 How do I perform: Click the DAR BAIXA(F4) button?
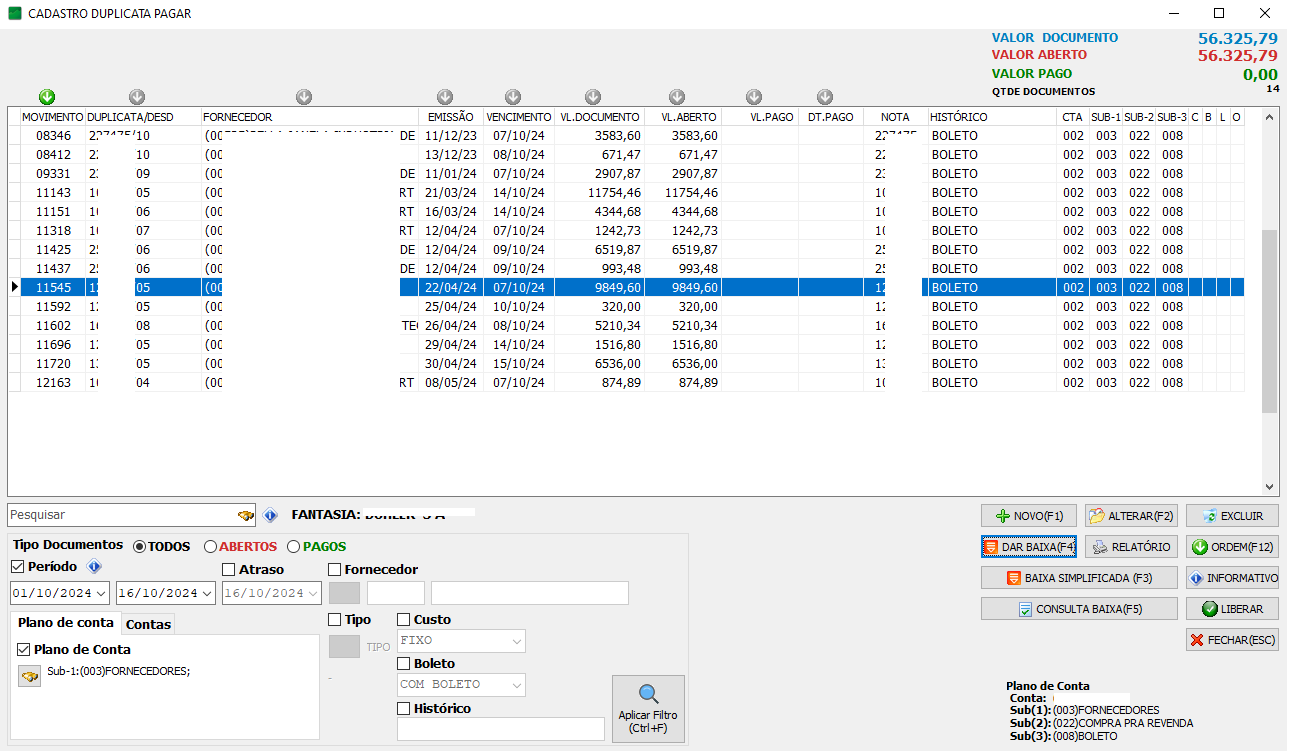tap(1029, 547)
